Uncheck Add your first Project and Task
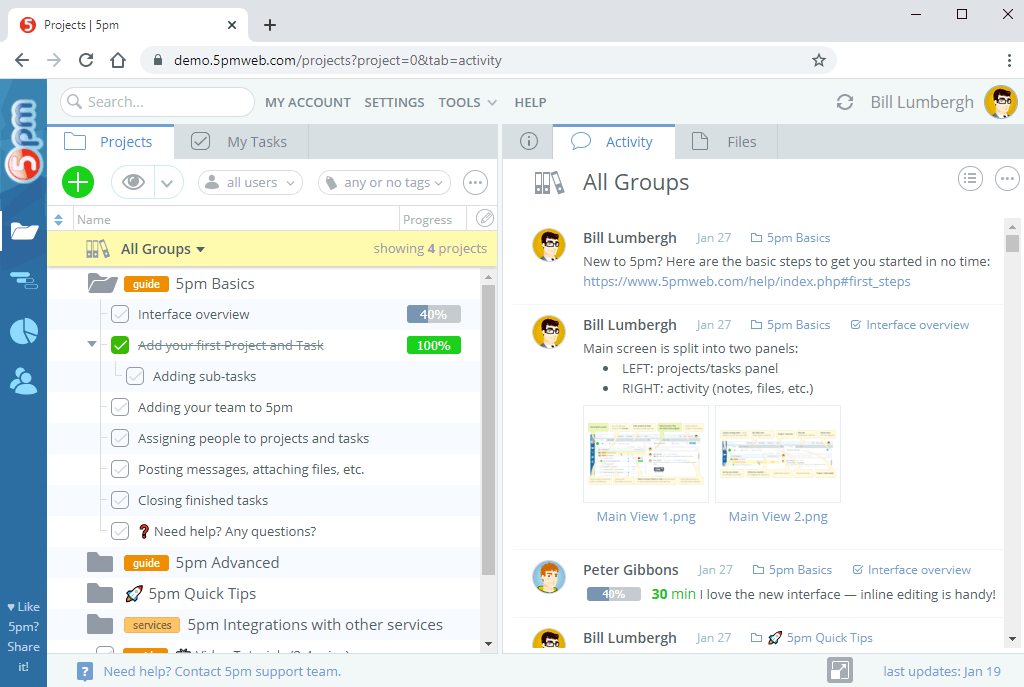This screenshot has height=687, width=1024. pos(120,346)
